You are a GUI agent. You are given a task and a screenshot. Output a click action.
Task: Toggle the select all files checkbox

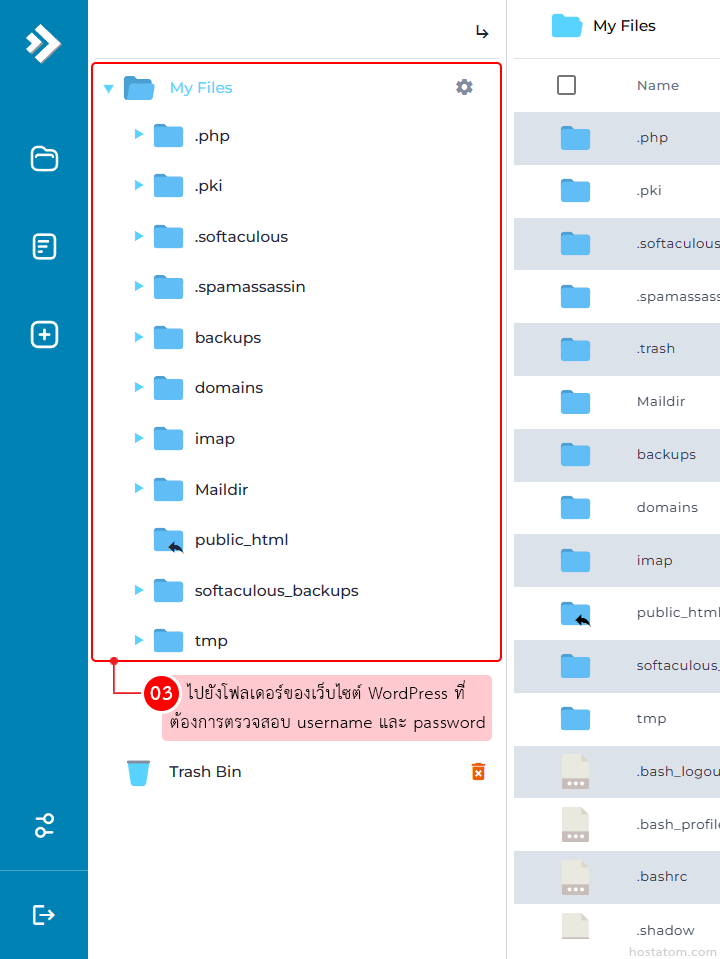(566, 85)
